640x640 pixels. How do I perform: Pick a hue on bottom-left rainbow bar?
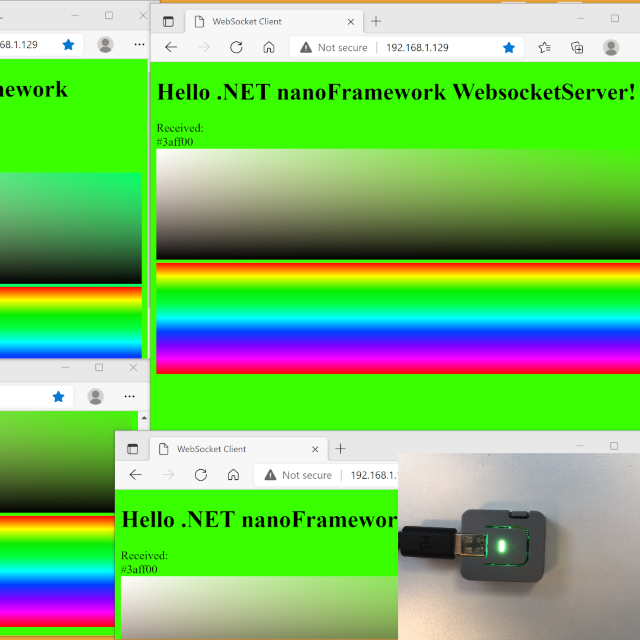click(x=57, y=571)
